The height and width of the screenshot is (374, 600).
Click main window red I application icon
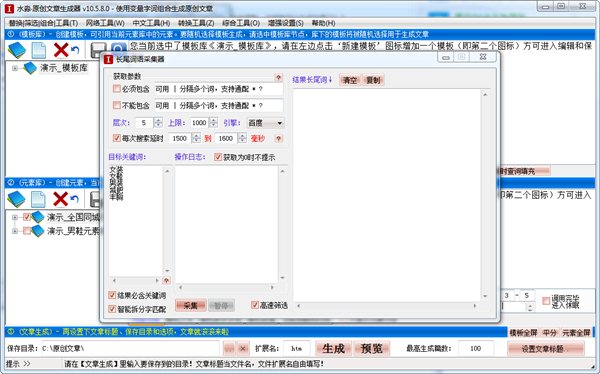point(9,8)
